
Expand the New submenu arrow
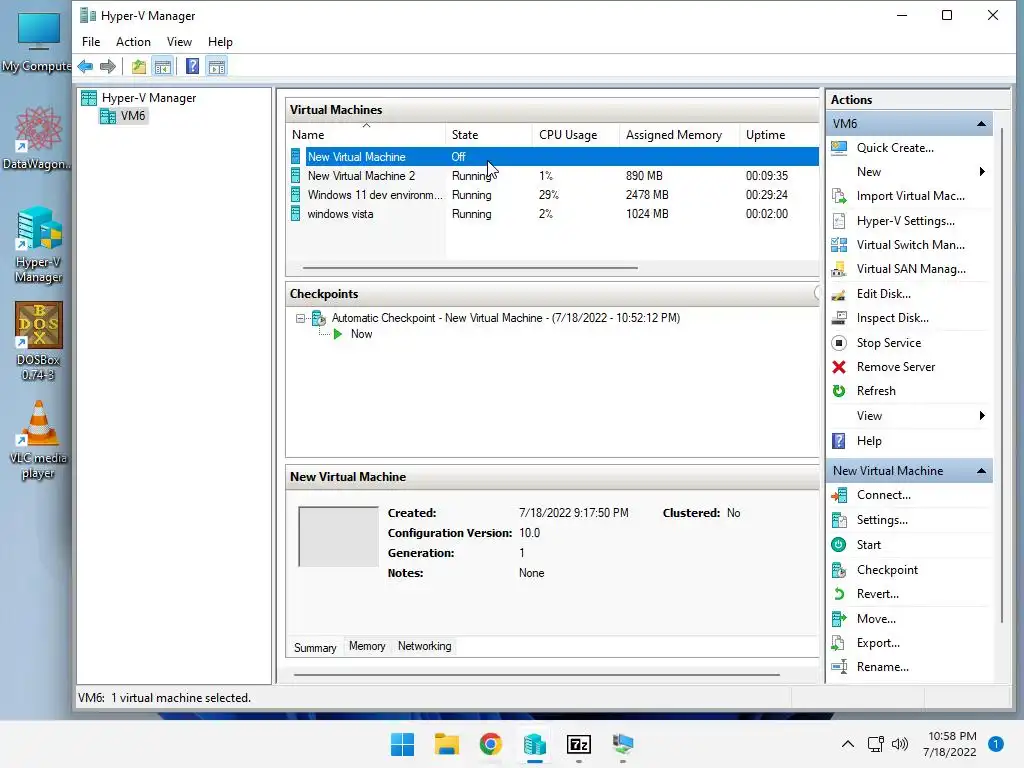pyautogui.click(x=982, y=172)
